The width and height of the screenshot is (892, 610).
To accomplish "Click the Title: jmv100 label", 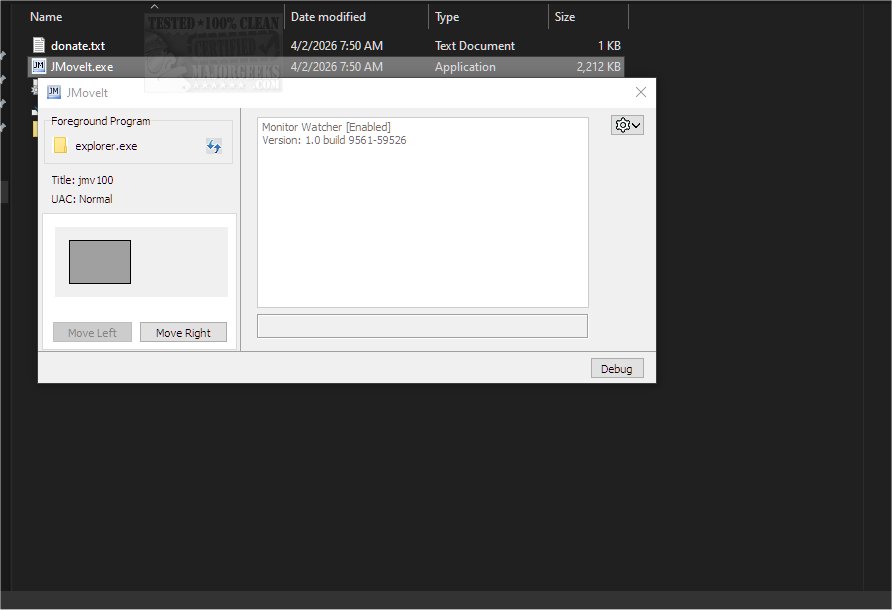I will pos(82,180).
